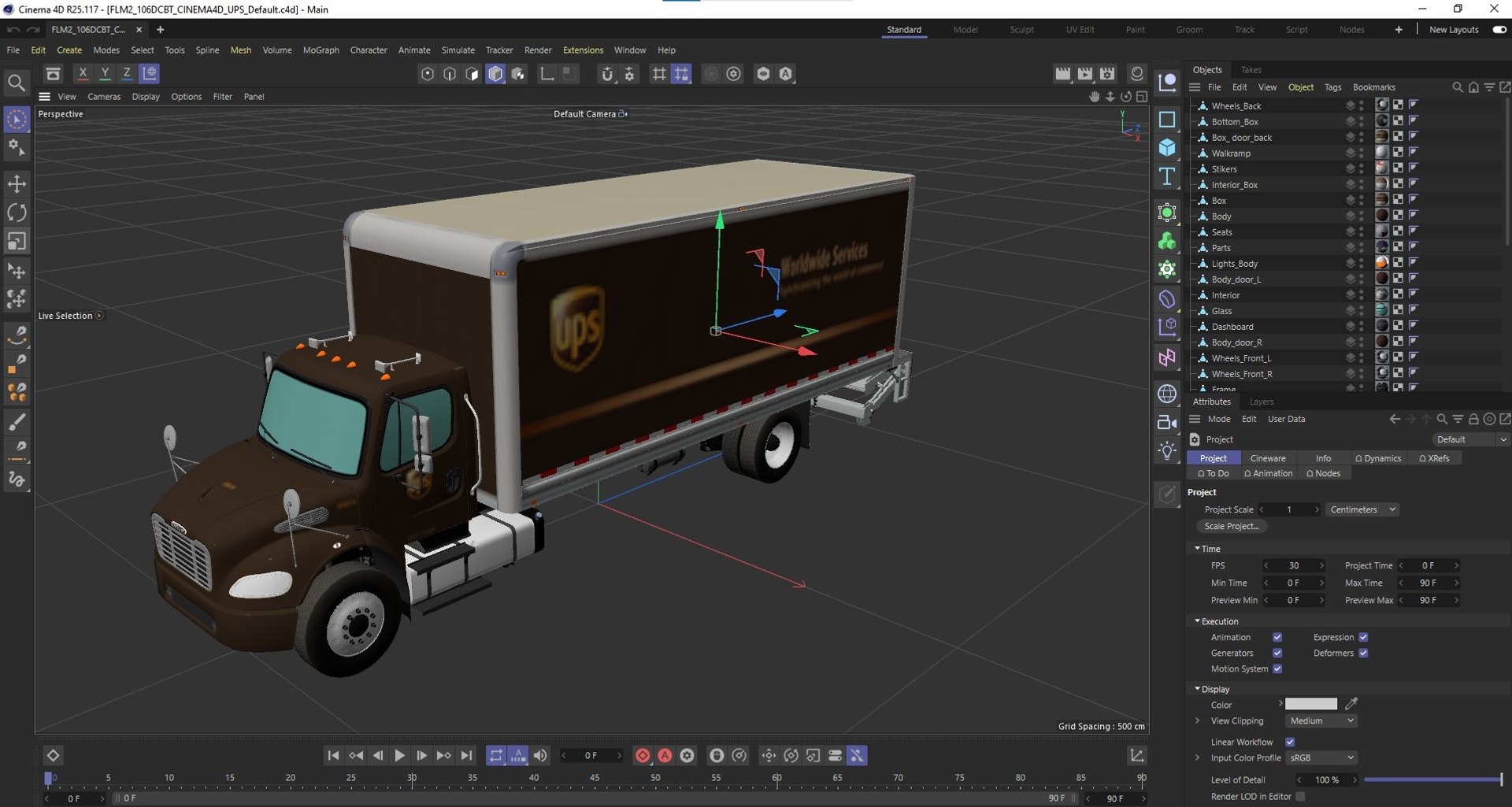Go to start of animation
This screenshot has width=1512, height=807.
[333, 756]
